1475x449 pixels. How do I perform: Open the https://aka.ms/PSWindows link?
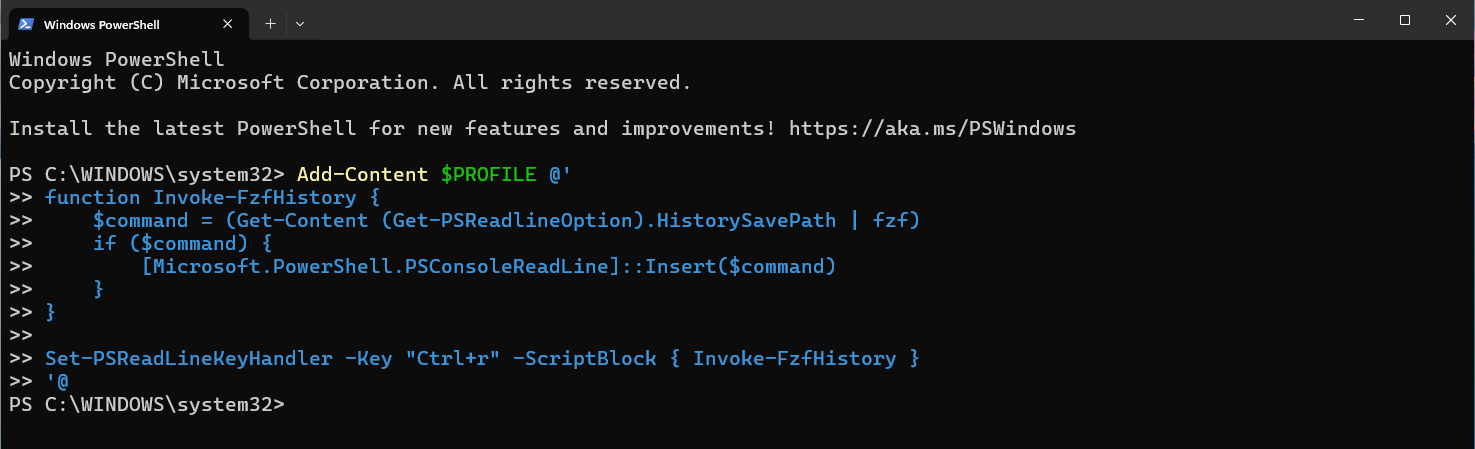click(x=932, y=128)
